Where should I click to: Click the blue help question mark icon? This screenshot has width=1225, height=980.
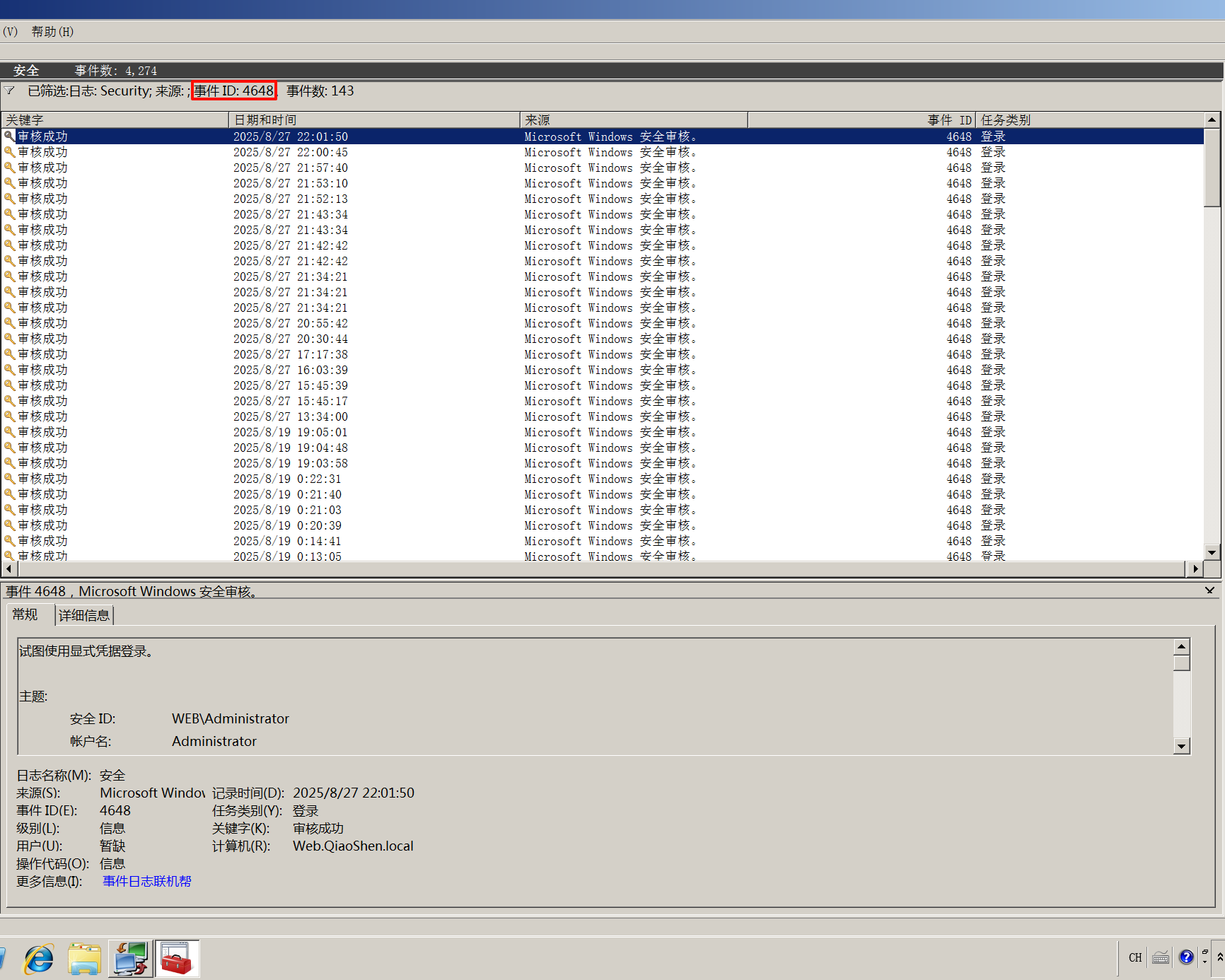(x=1186, y=957)
